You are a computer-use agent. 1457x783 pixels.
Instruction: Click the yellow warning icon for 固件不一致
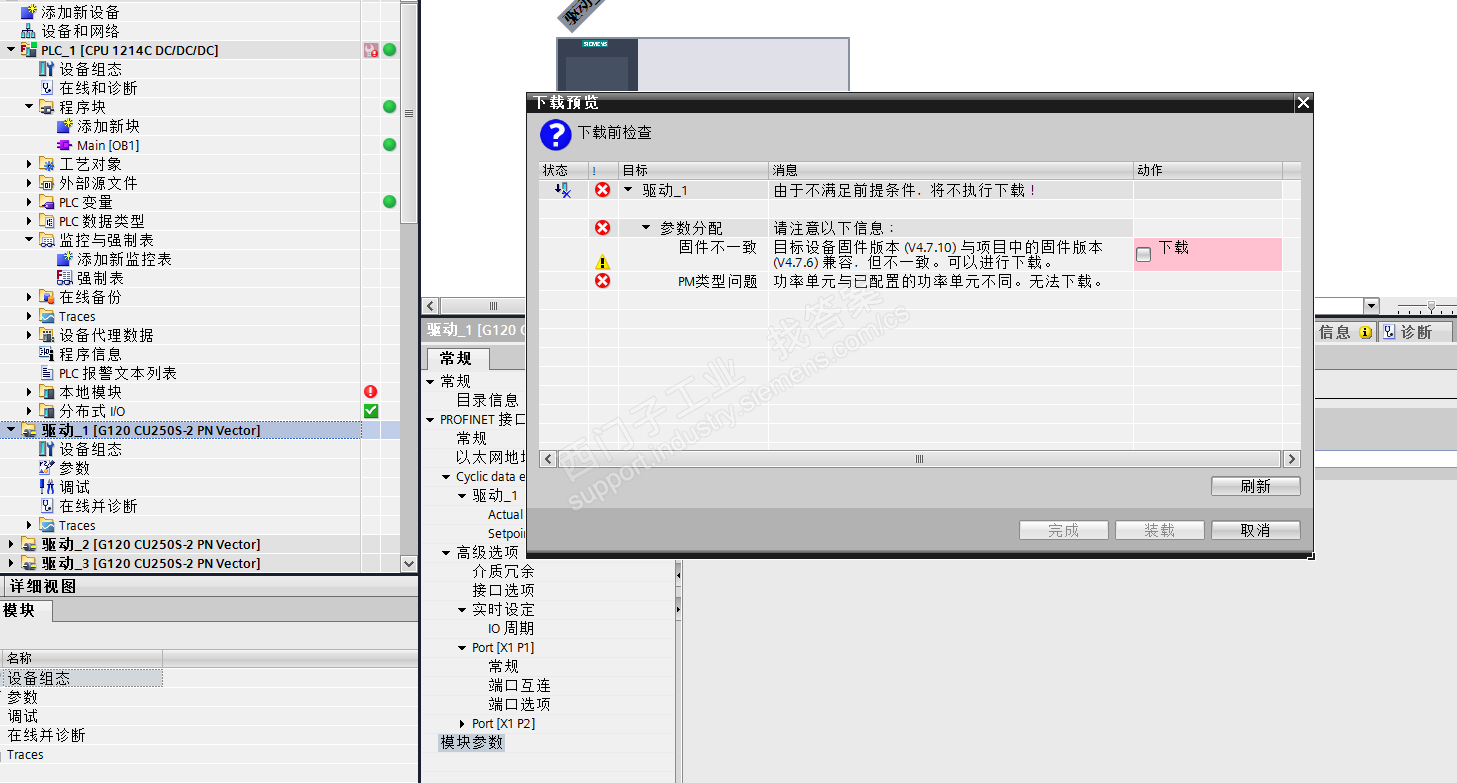tap(602, 263)
